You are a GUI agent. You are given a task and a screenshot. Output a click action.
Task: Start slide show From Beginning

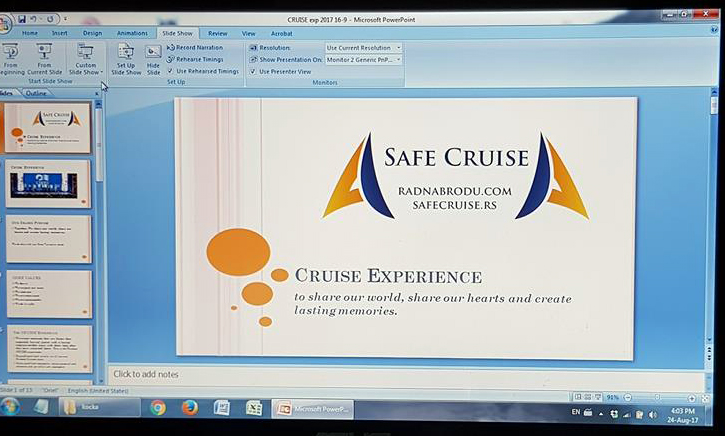(x=11, y=59)
